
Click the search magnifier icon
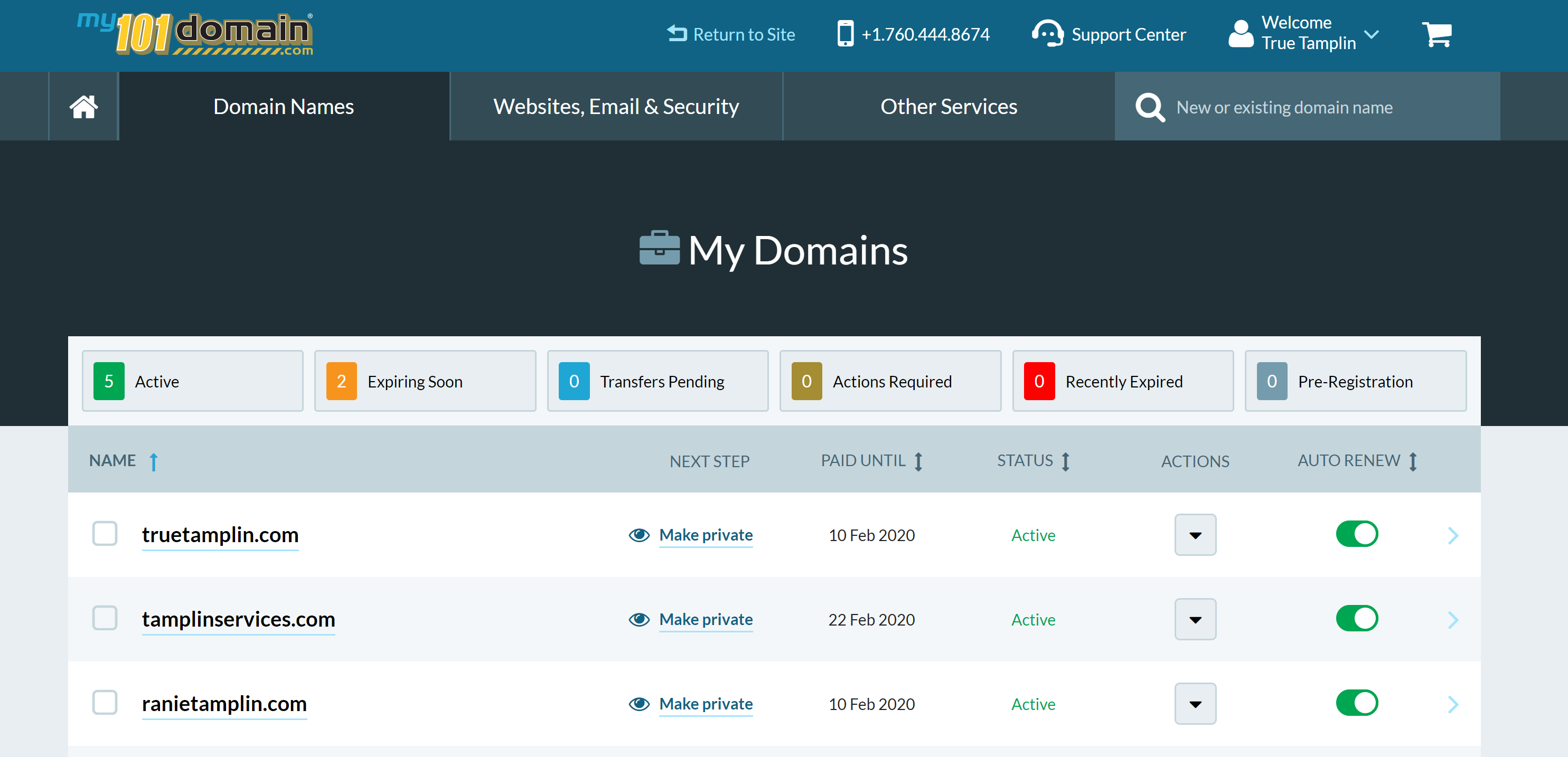point(1149,107)
